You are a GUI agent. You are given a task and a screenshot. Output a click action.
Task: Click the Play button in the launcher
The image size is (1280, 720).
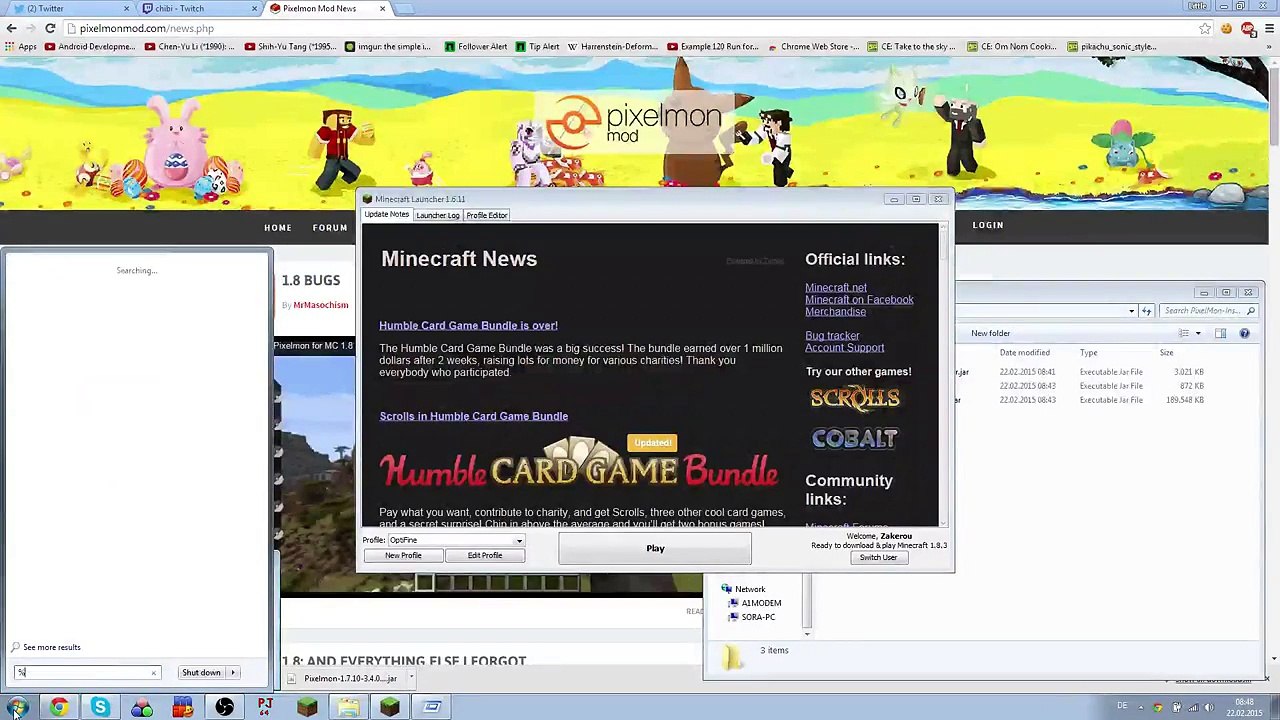pos(655,548)
